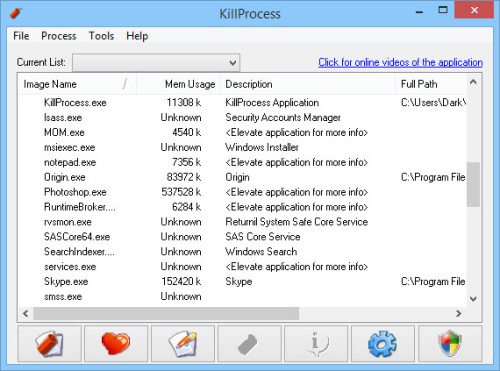Viewport: 500px width, 371px height.
Task: Open the online videos link
Action: pyautogui.click(x=400, y=62)
